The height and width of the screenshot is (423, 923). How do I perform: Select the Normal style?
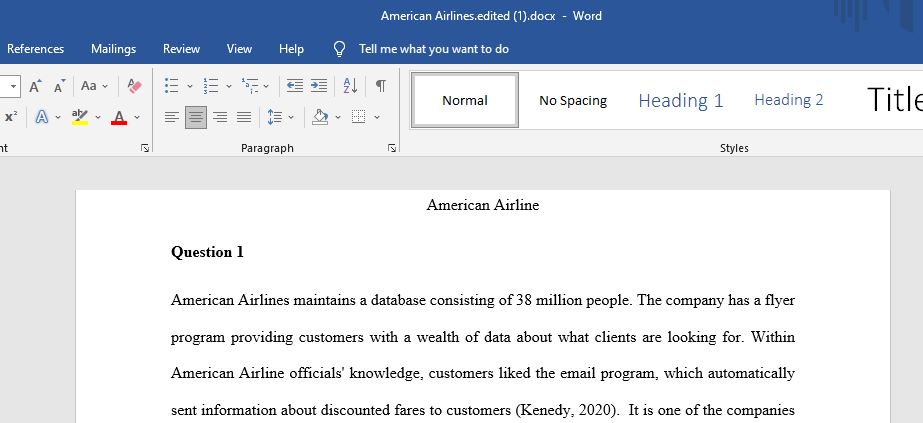click(x=465, y=100)
